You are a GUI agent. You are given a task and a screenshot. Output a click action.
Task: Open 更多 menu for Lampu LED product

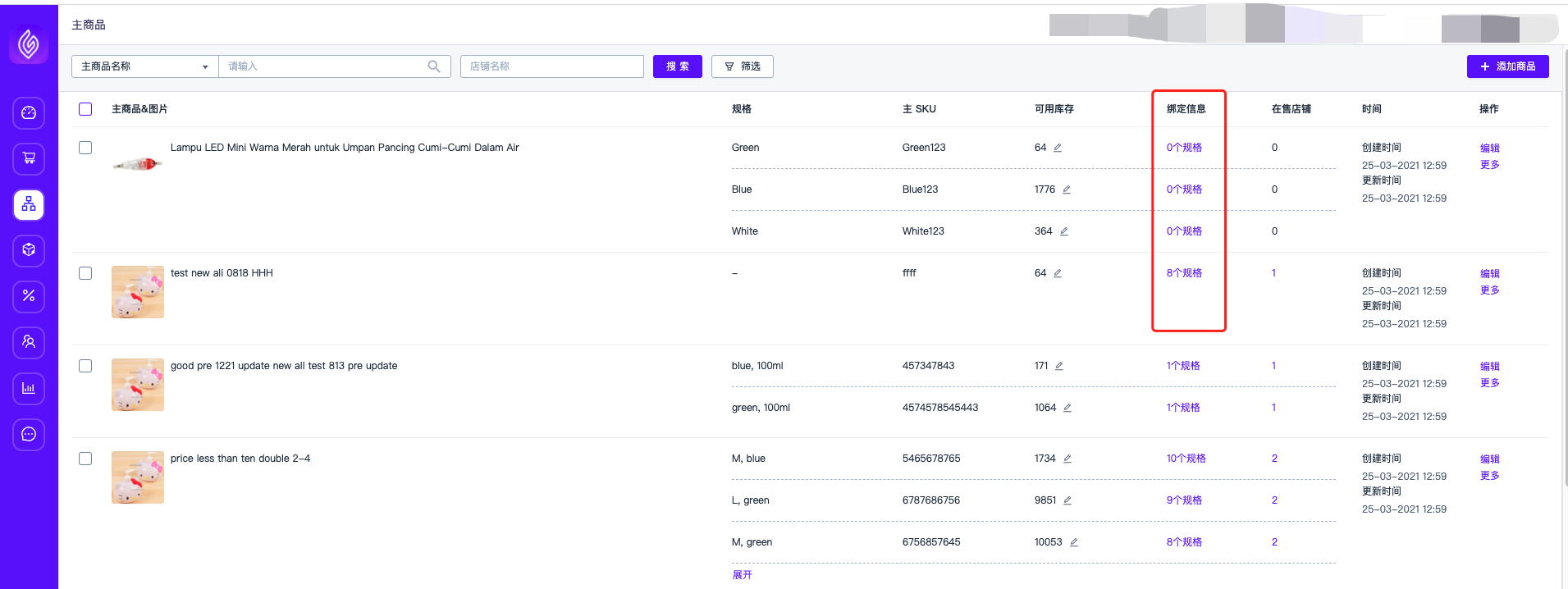(x=1489, y=165)
